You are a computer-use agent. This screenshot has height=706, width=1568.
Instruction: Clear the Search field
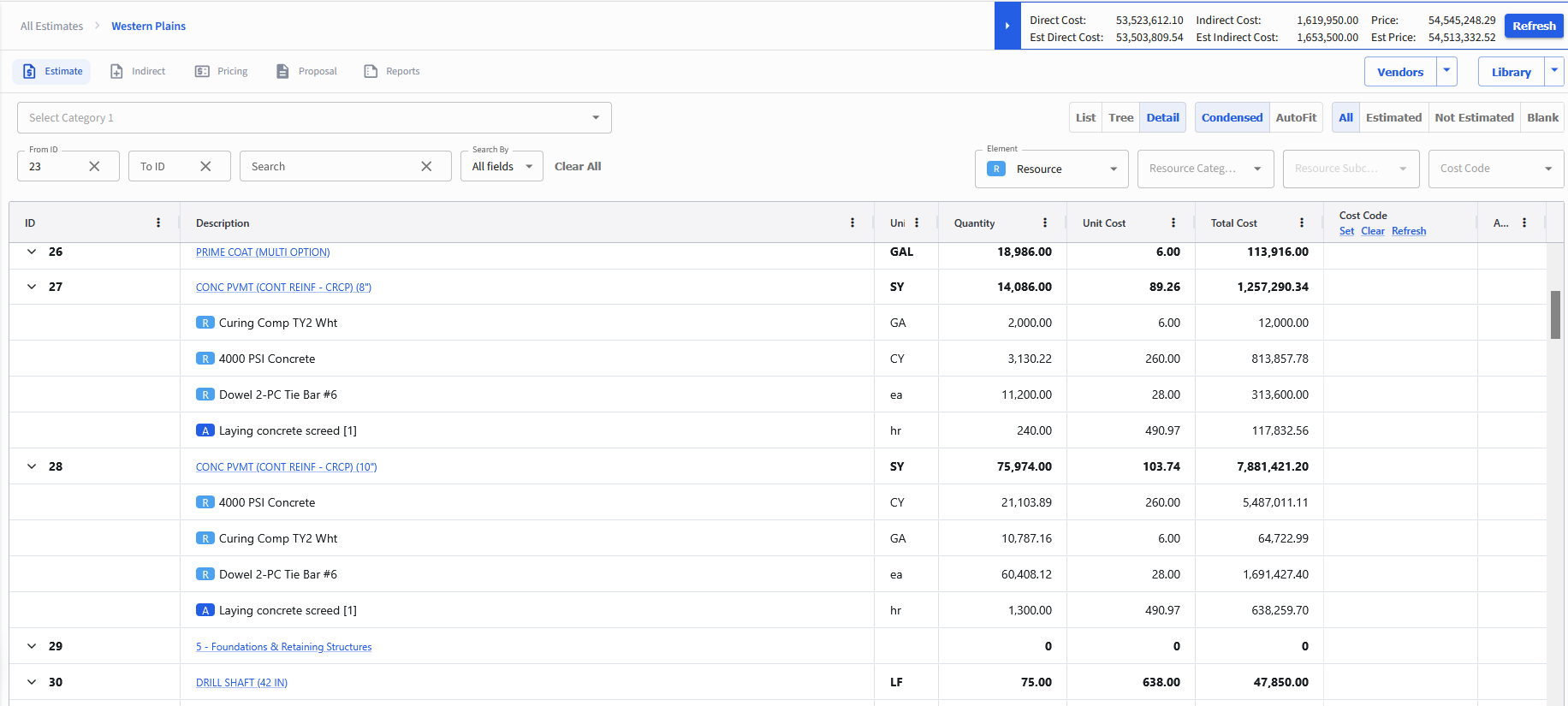pyautogui.click(x=426, y=166)
